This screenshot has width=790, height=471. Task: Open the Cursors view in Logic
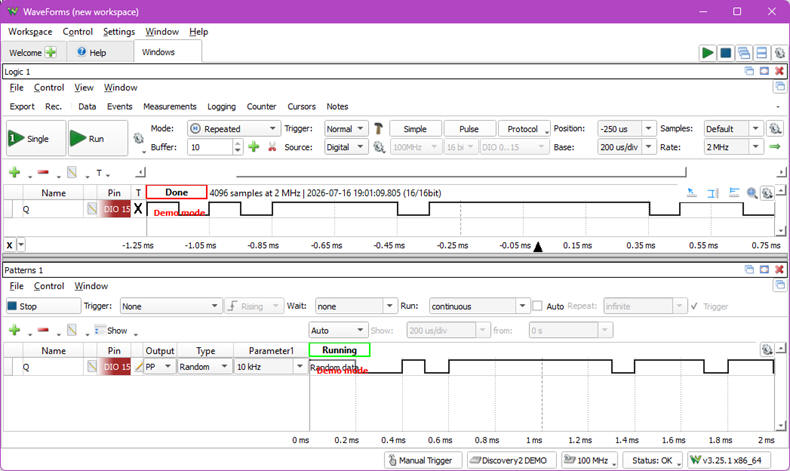tap(301, 106)
